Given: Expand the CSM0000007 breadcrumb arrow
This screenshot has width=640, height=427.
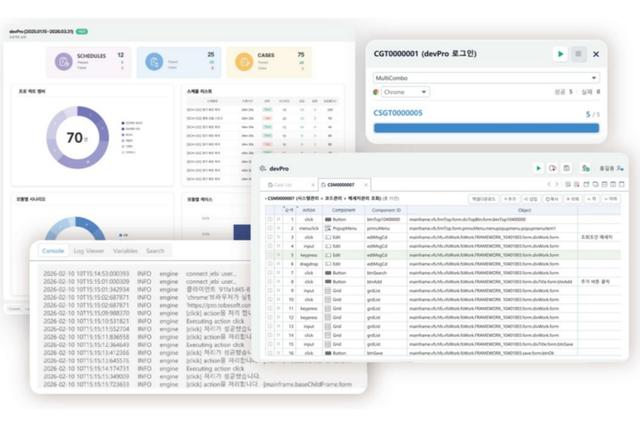Looking at the screenshot, I should [264, 198].
